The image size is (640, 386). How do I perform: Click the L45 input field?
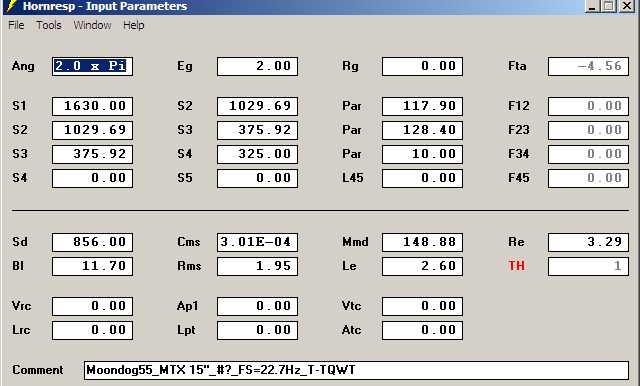(x=422, y=178)
